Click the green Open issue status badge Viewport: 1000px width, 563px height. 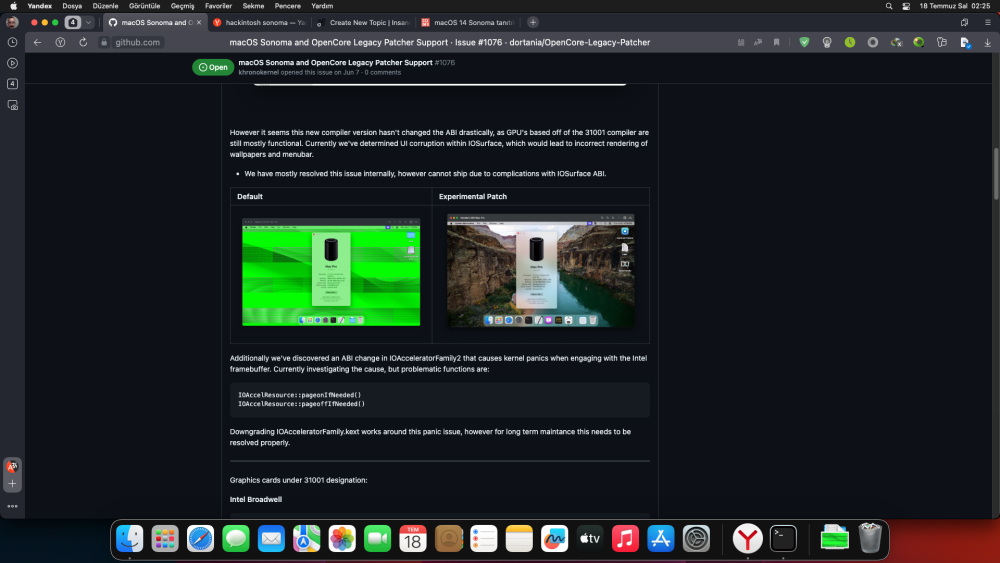[213, 67]
